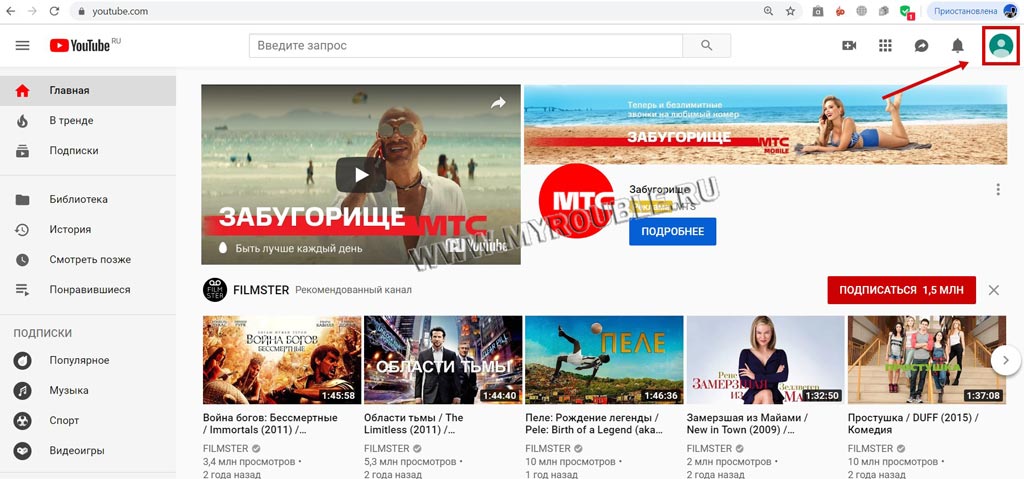Open Популярное subscription channel
1024x479 pixels.
pos(88,360)
